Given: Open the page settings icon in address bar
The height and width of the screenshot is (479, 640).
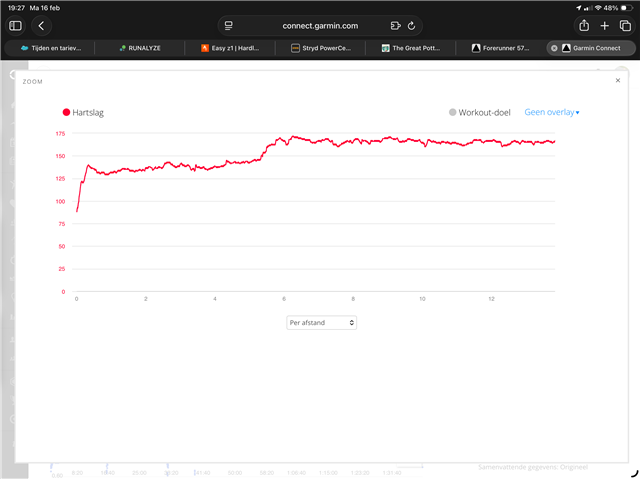Looking at the screenshot, I should click(229, 25).
